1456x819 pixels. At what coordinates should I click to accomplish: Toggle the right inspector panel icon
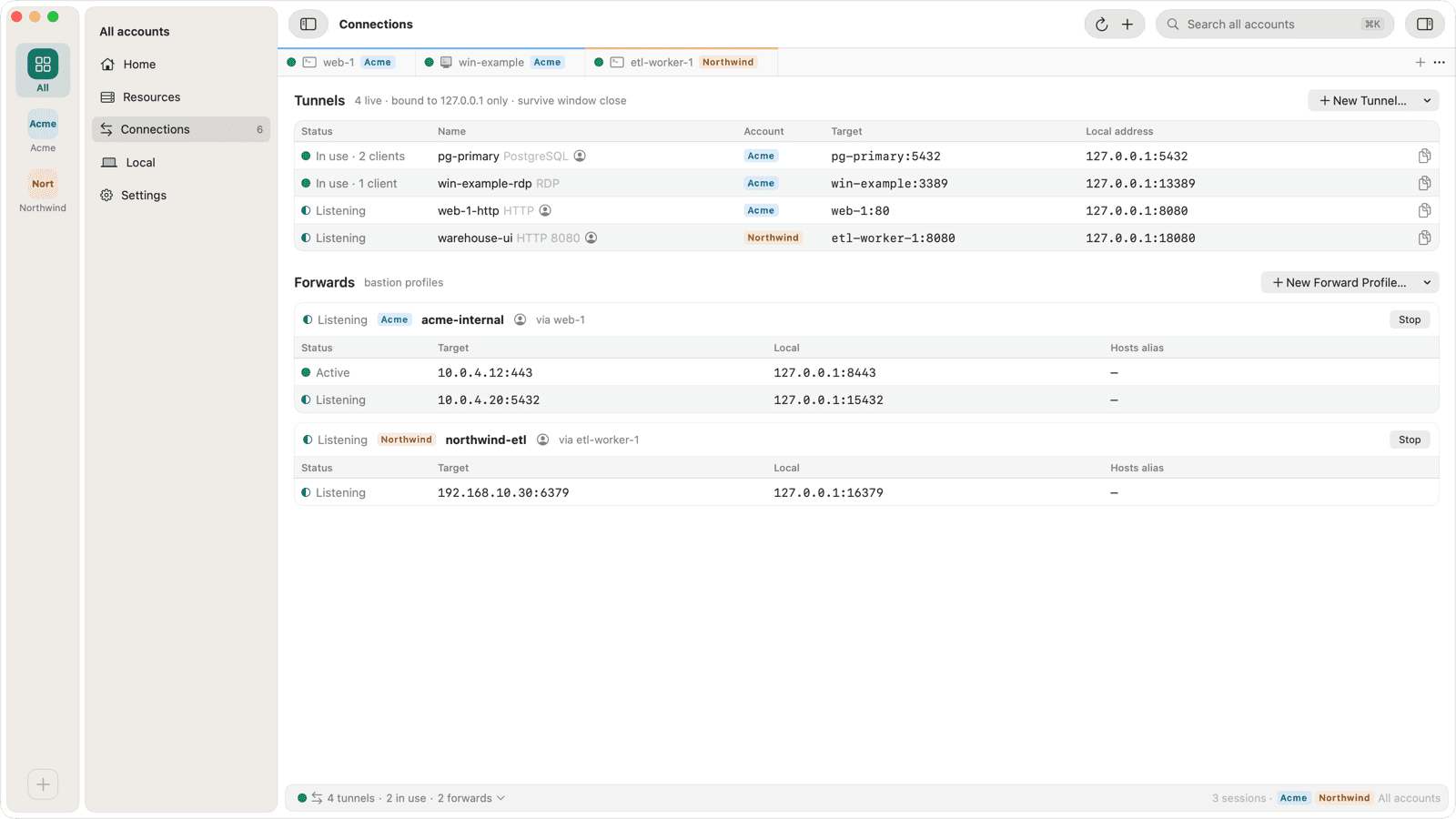1425,25
